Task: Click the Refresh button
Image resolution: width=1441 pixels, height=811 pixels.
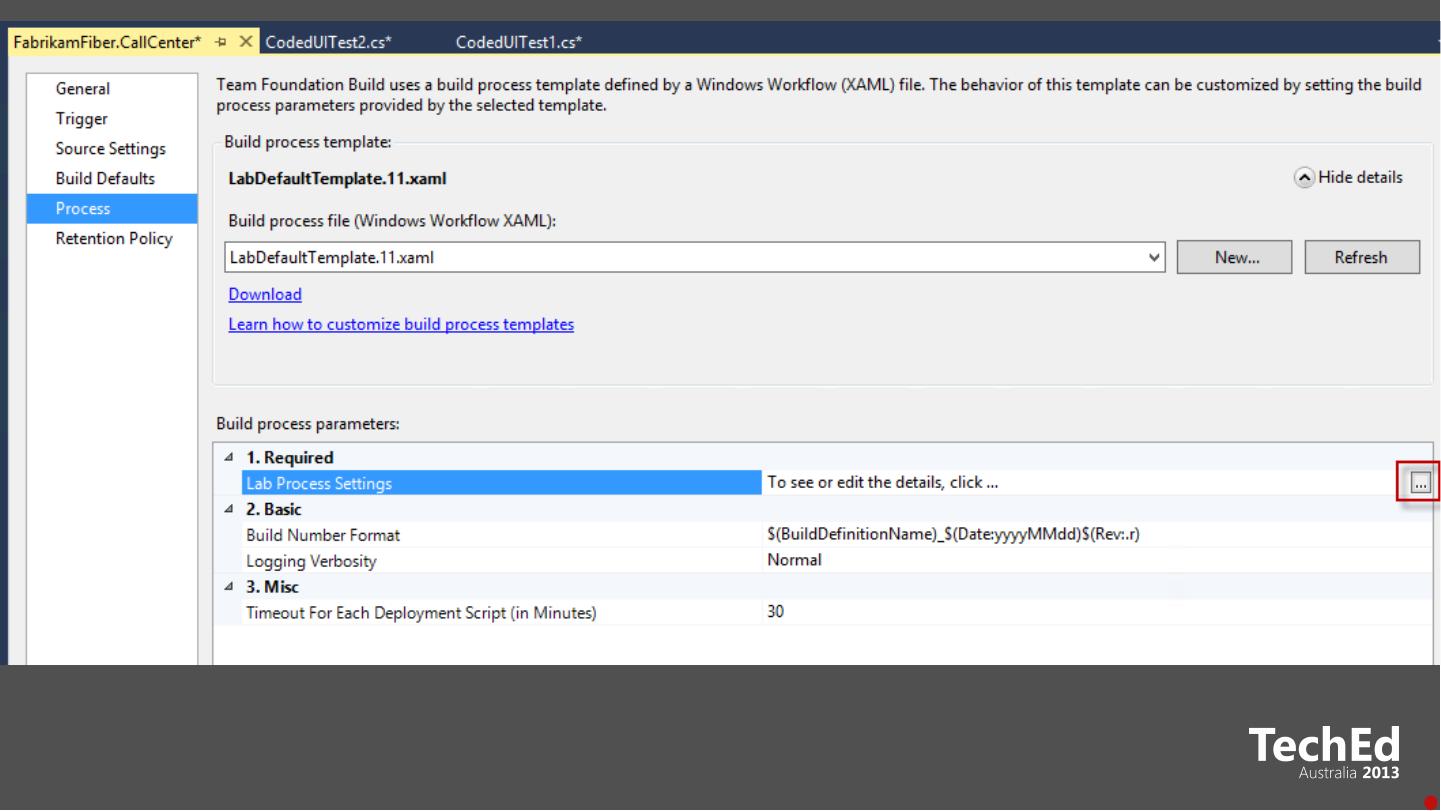Action: pos(1361,258)
